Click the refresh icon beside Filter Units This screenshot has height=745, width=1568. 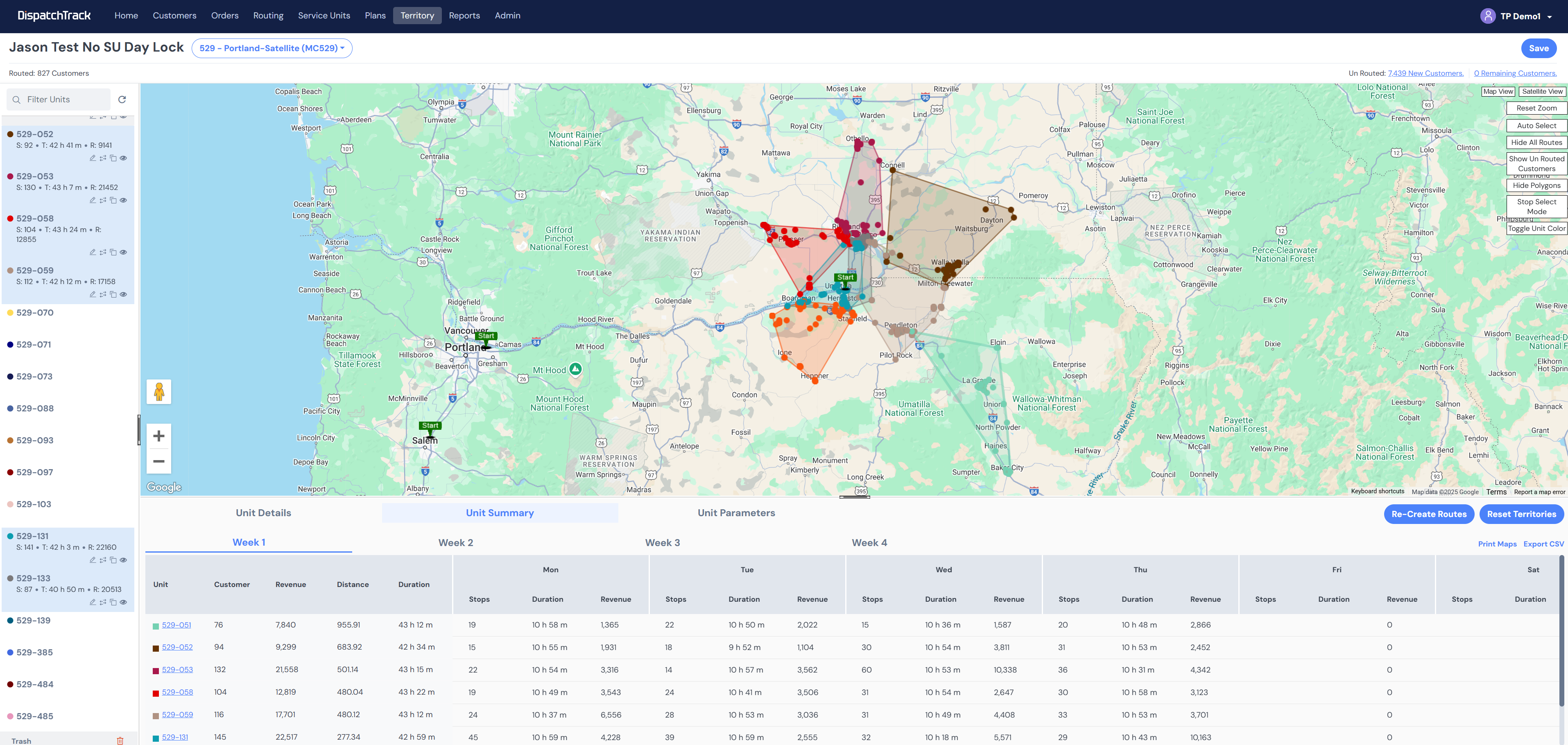coord(122,99)
